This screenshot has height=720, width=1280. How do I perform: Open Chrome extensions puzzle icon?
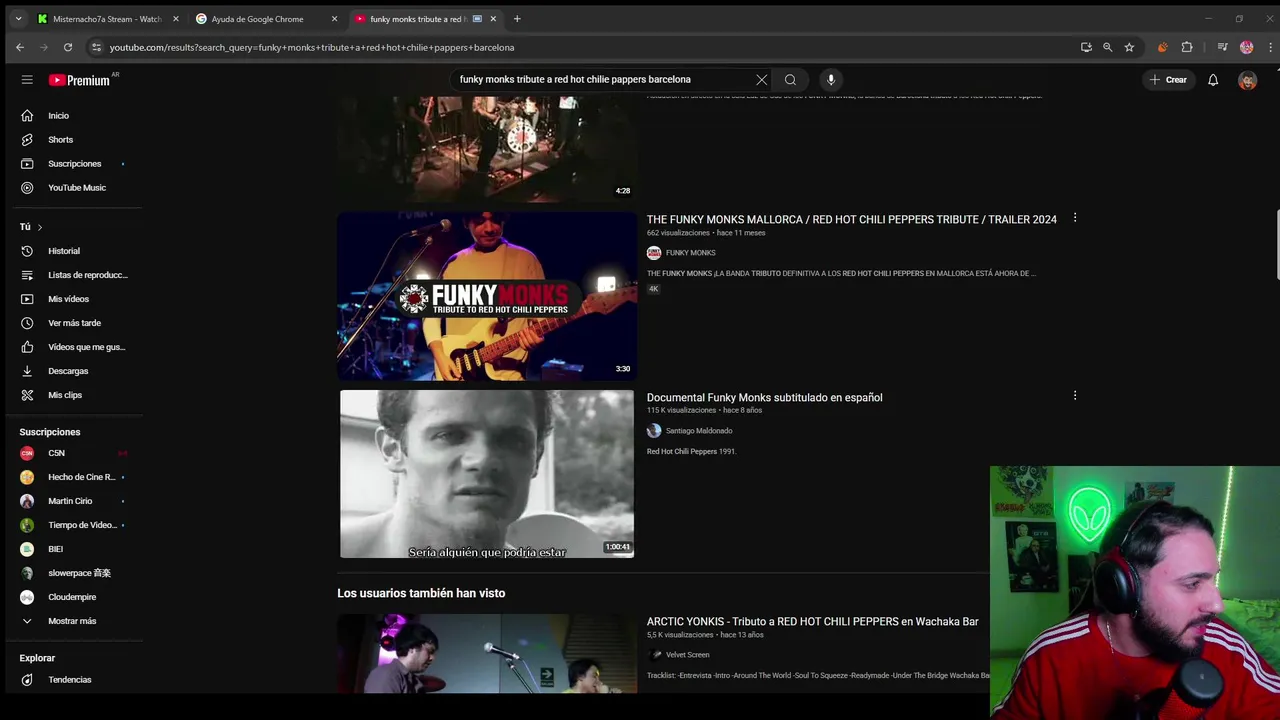[1187, 47]
